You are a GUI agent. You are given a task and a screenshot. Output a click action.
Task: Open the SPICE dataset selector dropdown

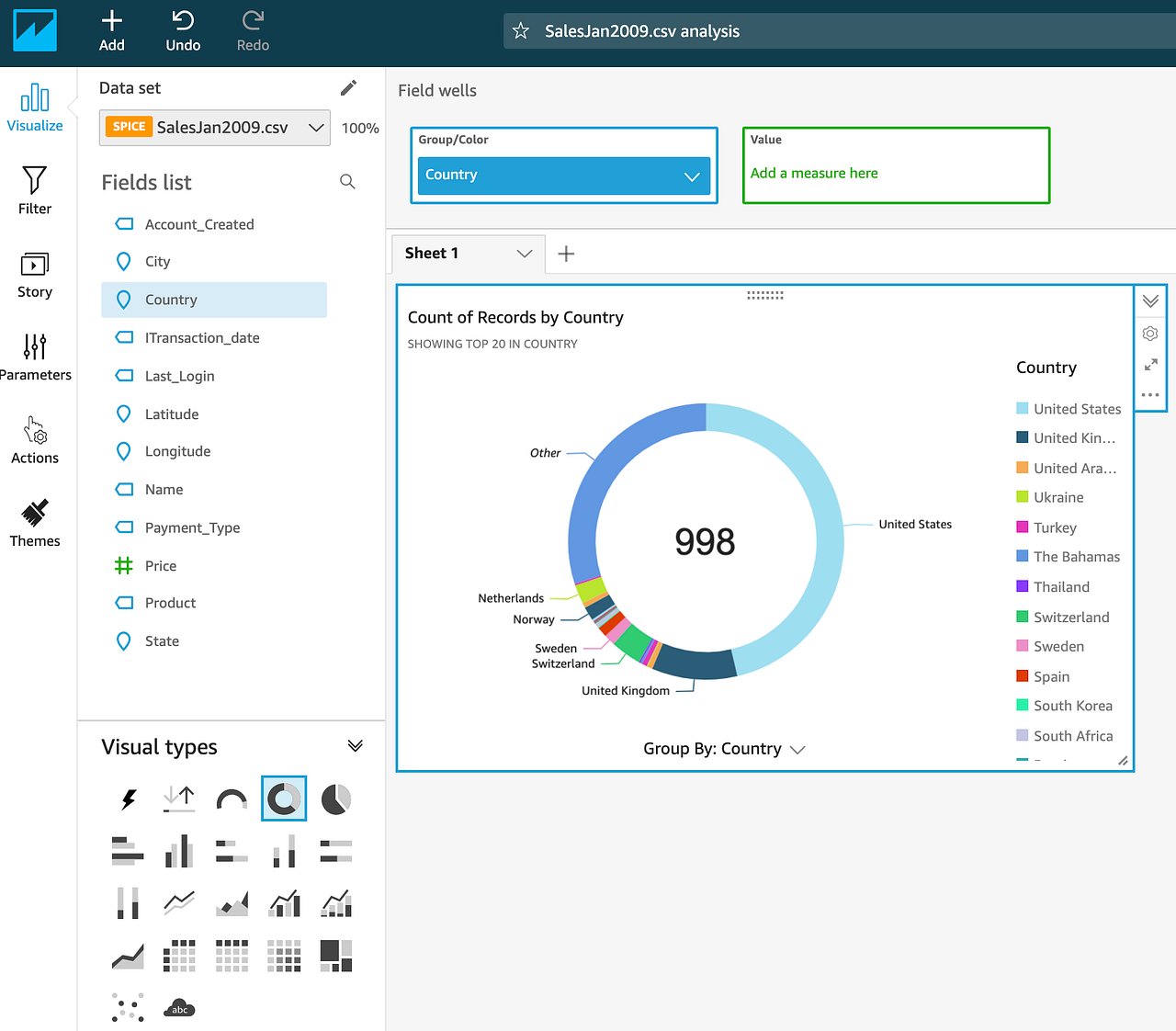(316, 127)
